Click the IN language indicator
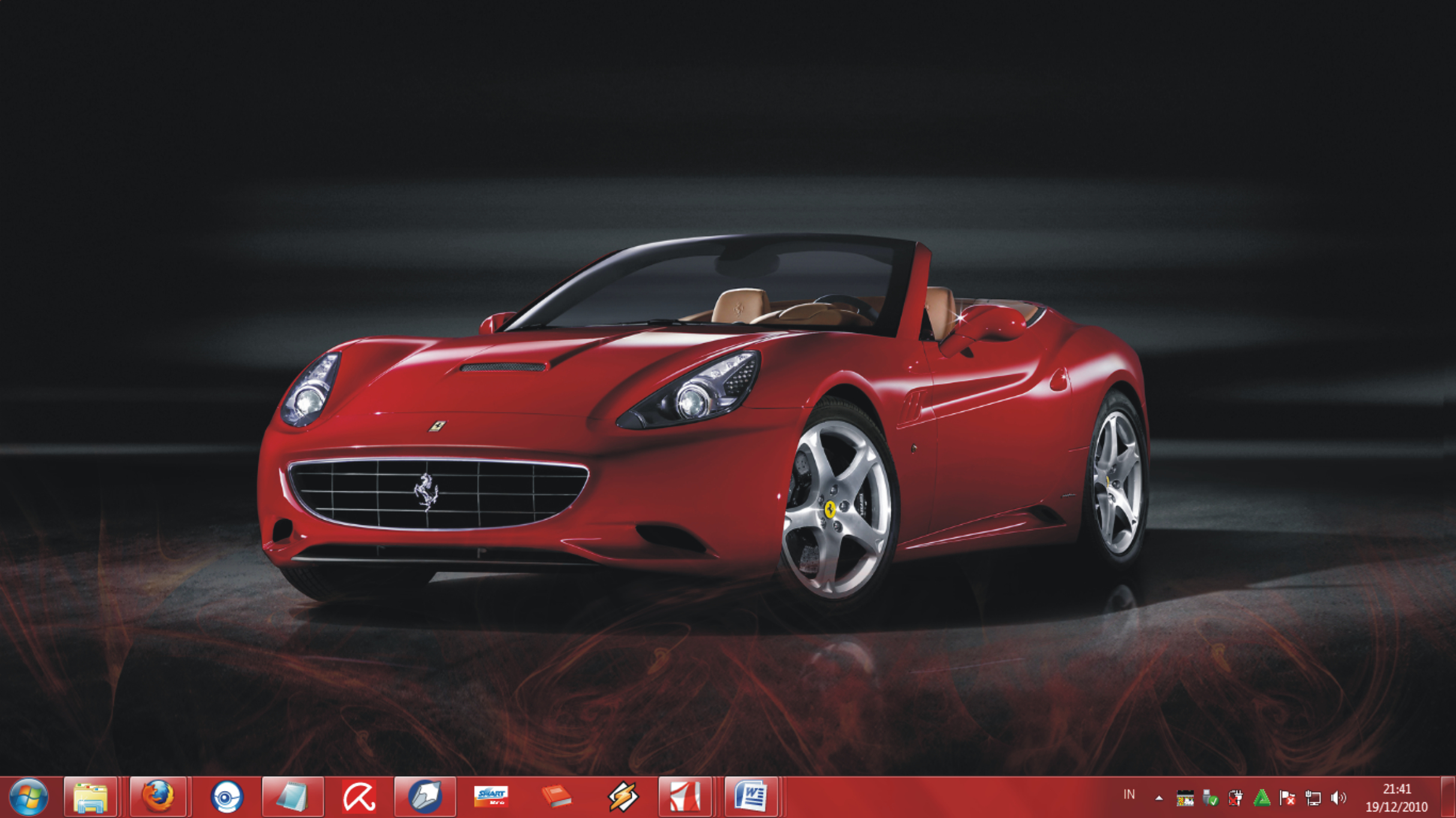1456x818 pixels. click(1129, 795)
